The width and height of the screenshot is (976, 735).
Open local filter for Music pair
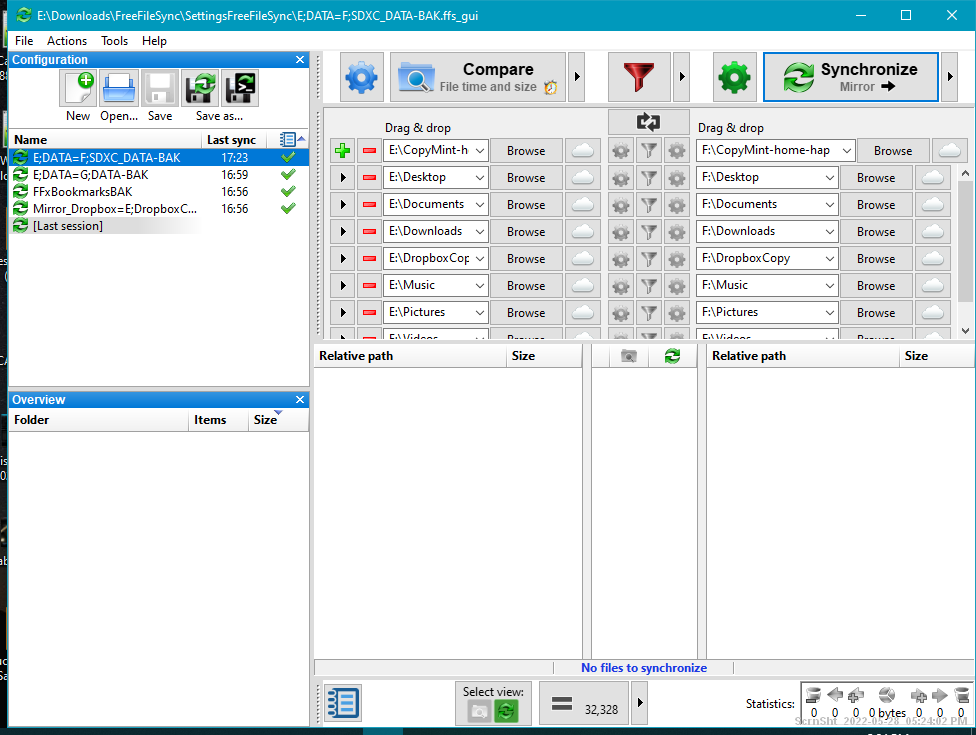pyautogui.click(x=649, y=286)
